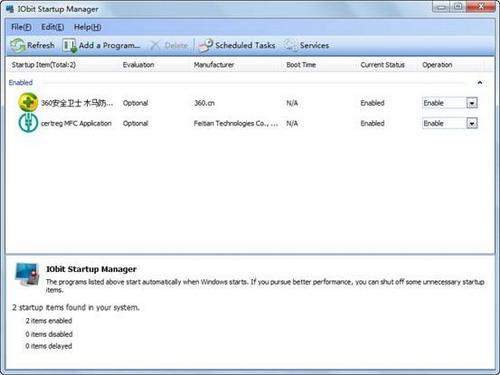
Task: Open Scheduled Tasks from the toolbar
Action: (x=237, y=45)
